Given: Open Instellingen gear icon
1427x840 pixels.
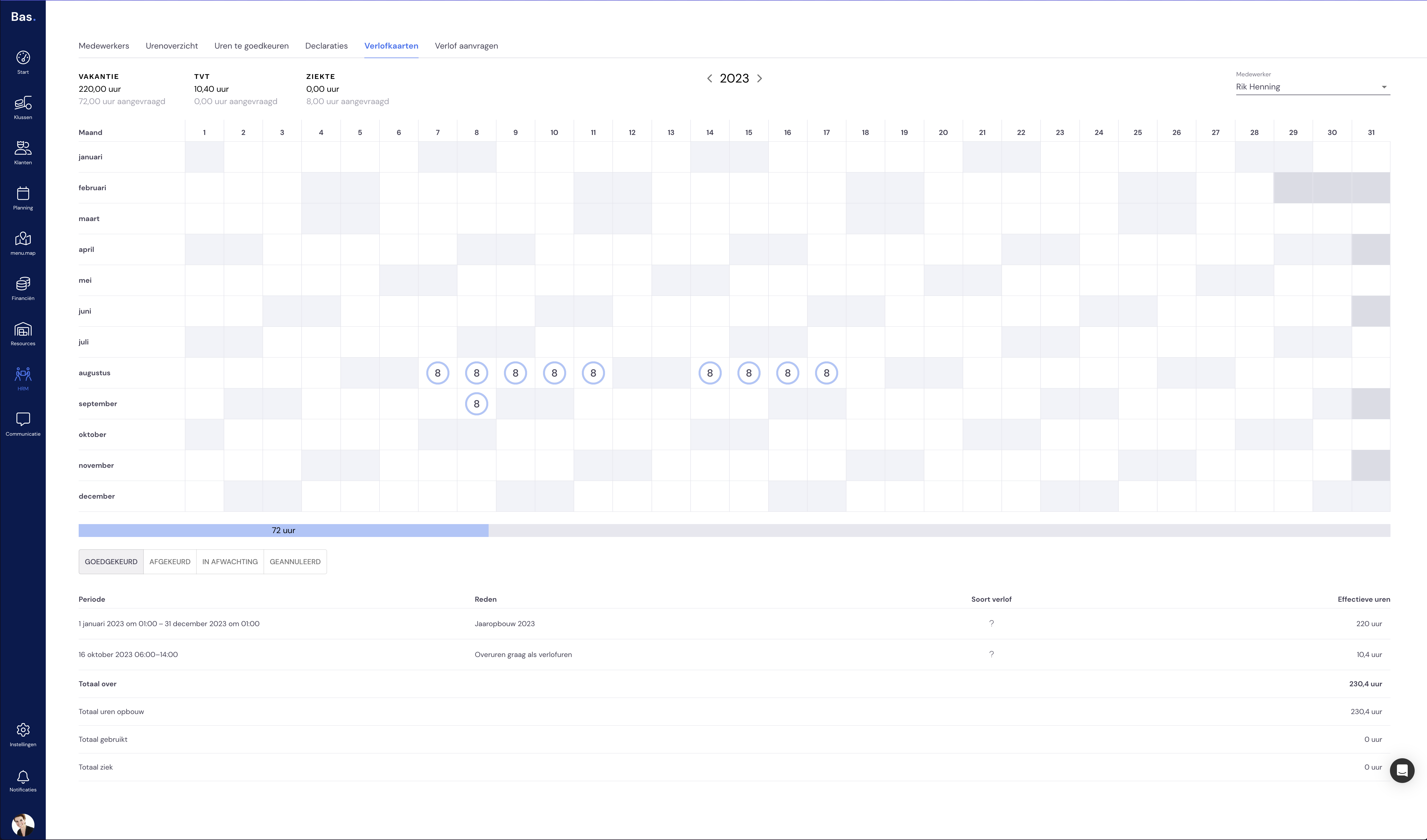Looking at the screenshot, I should 23,730.
